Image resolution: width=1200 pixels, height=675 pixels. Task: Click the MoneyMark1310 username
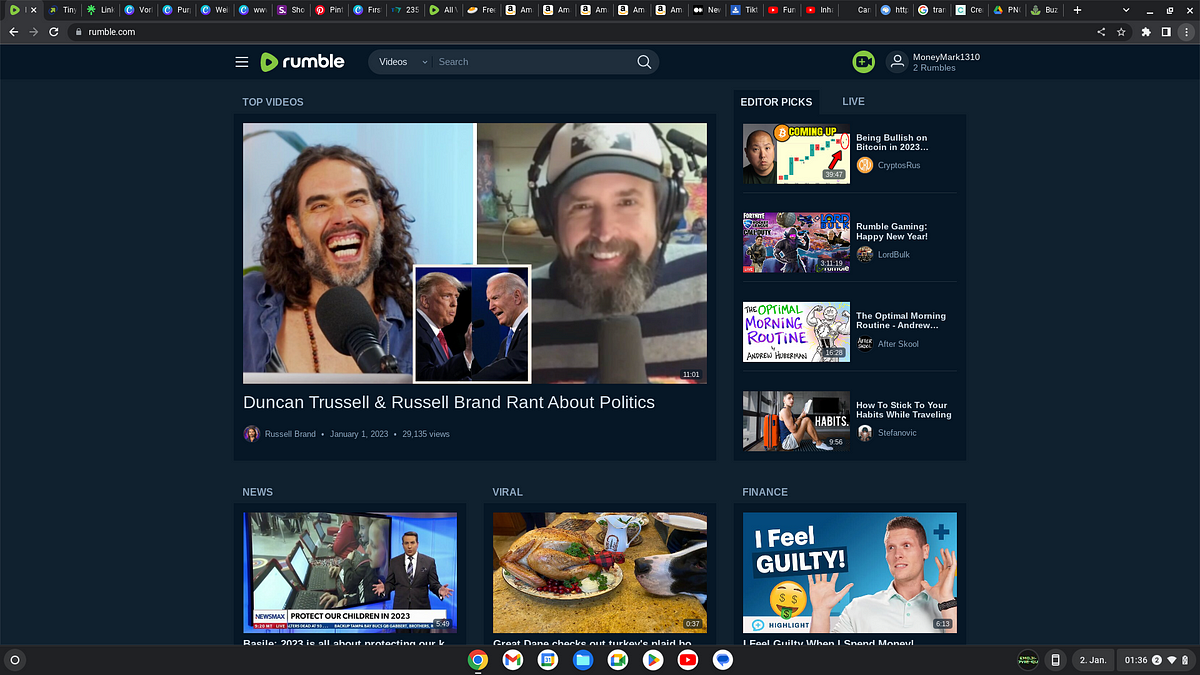(x=946, y=57)
